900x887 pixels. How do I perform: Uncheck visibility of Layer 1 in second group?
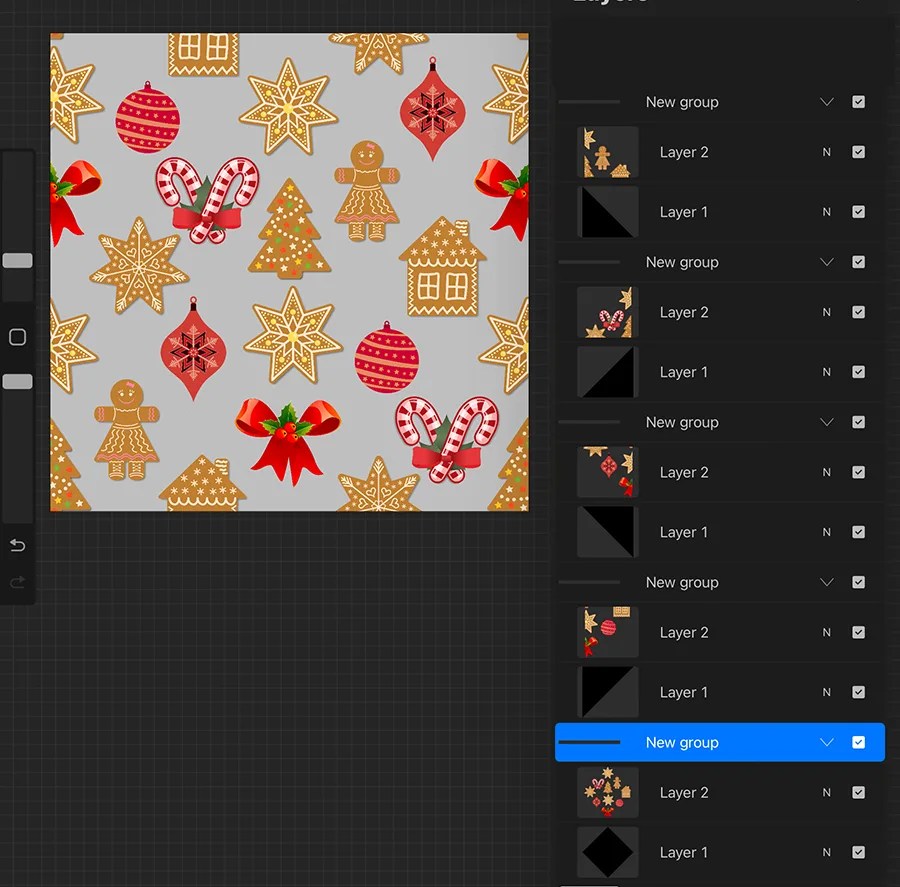tap(859, 371)
